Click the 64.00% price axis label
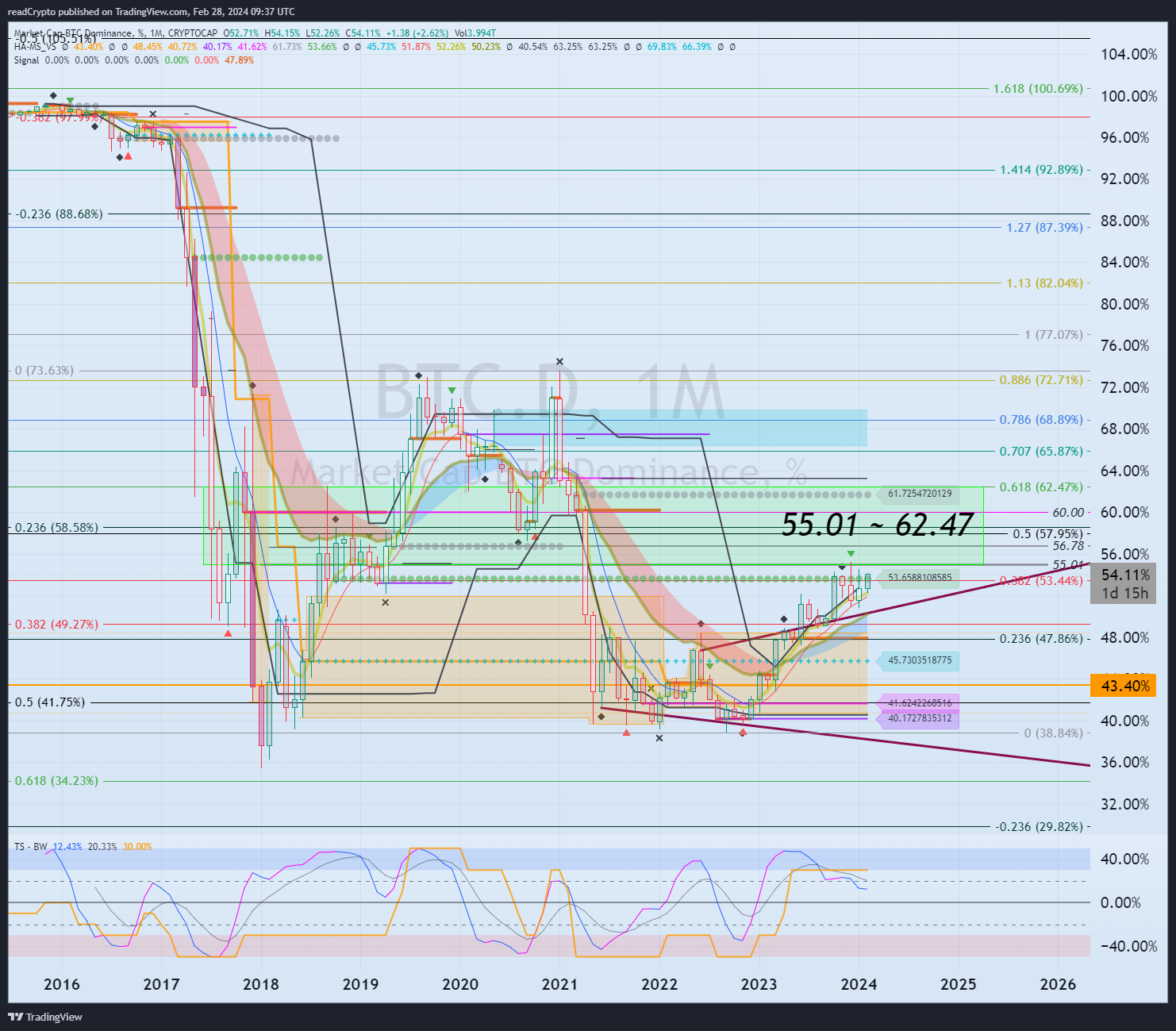The width and height of the screenshot is (1176, 1031). [1125, 471]
